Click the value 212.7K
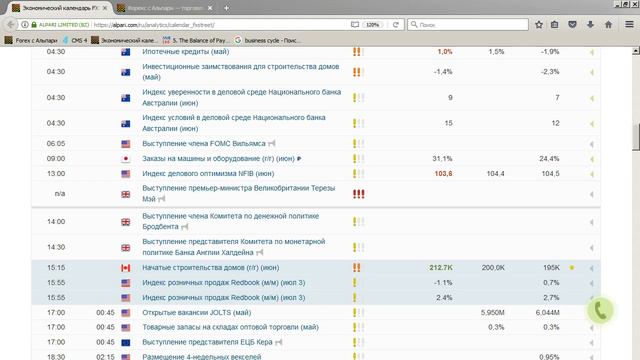Screen dimensions: 640x360 point(441,268)
